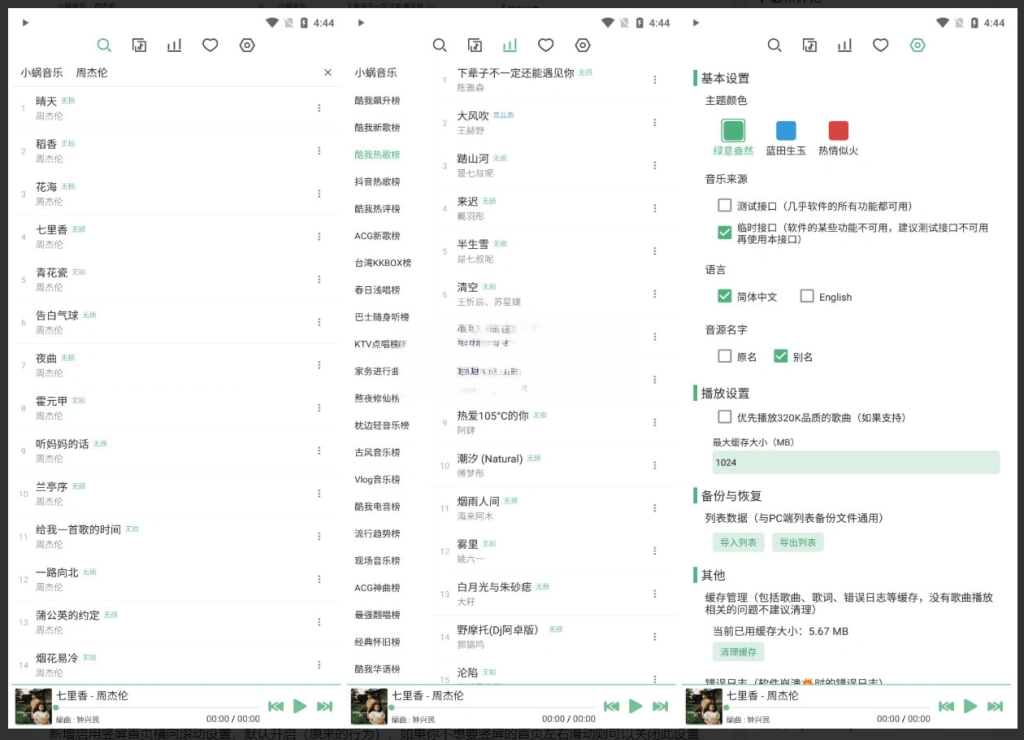Select 酷我新歌榜 chart

pyautogui.click(x=377, y=127)
